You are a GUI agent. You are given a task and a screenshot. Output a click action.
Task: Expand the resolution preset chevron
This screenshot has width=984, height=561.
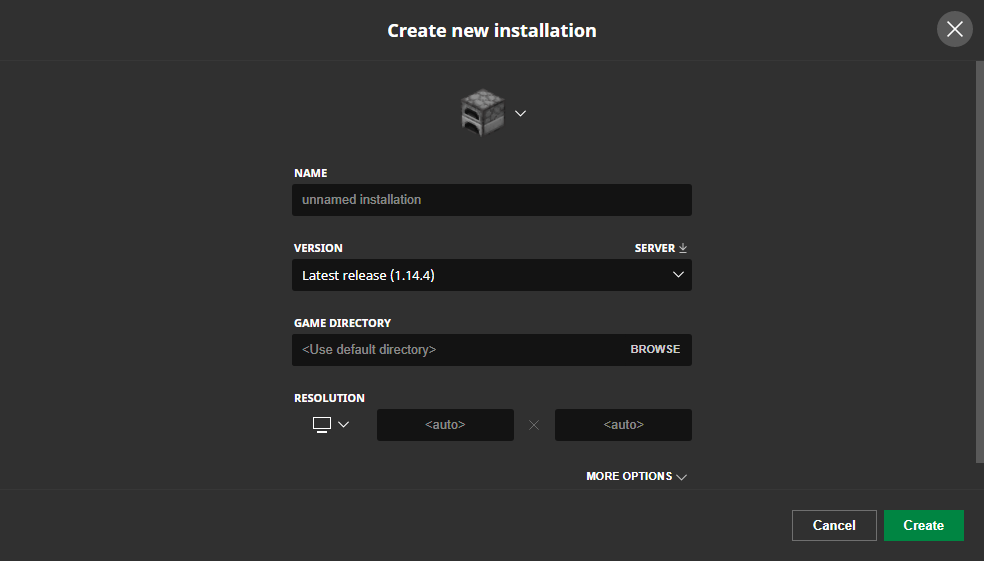click(x=343, y=425)
